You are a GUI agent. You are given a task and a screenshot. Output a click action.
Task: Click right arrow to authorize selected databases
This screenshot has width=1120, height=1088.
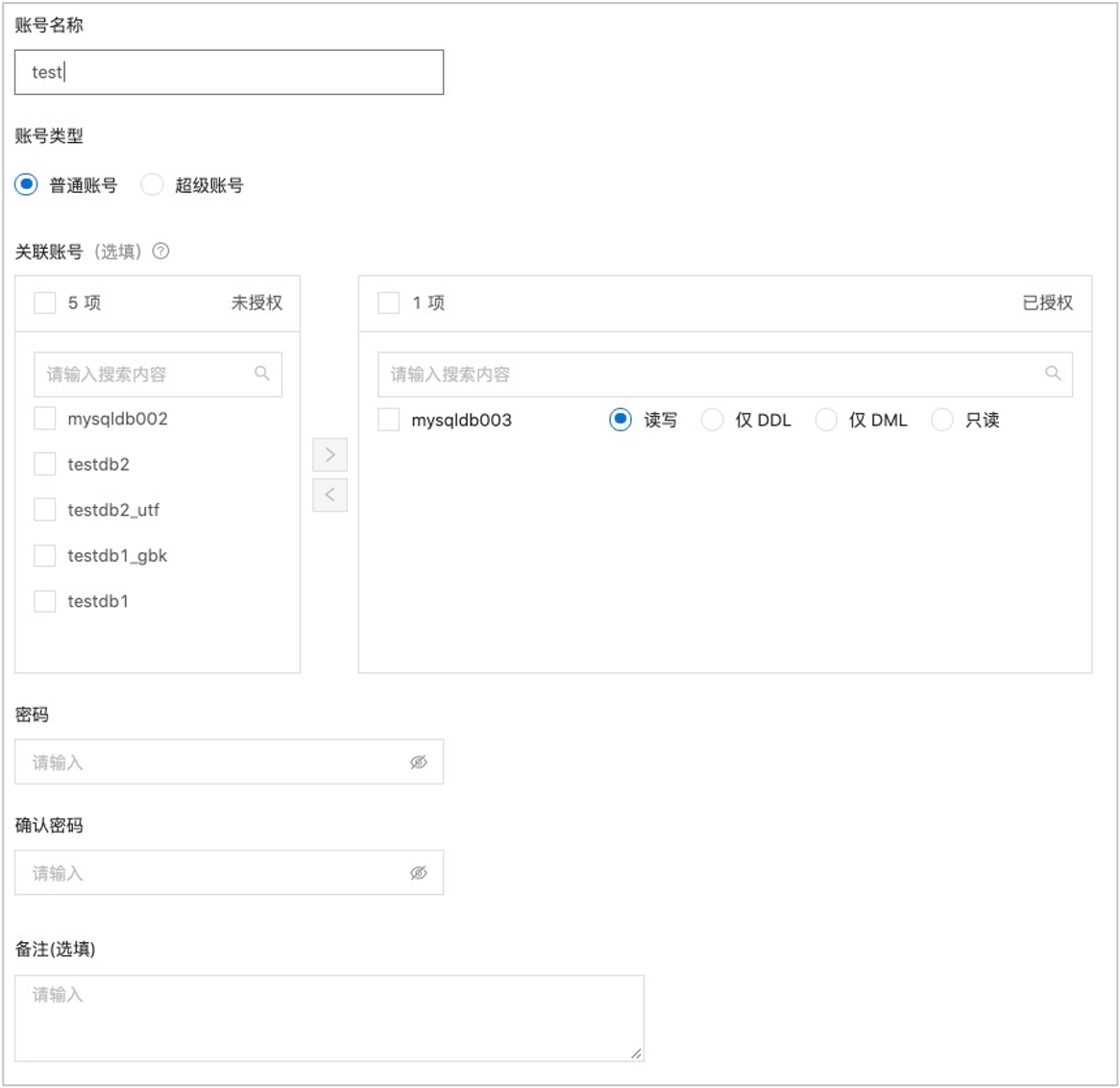pos(329,454)
